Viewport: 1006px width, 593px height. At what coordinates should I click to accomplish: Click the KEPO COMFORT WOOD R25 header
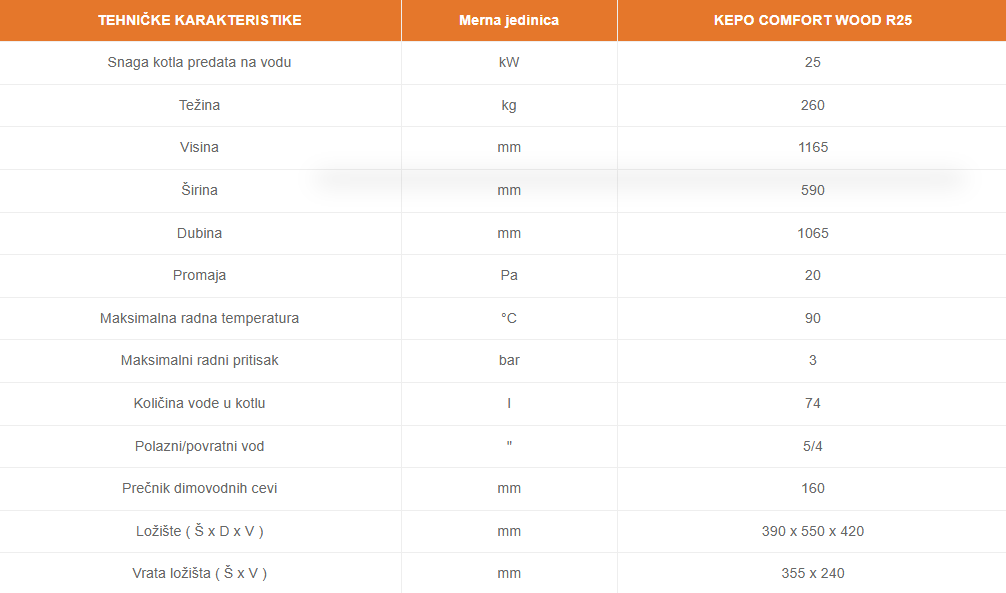pos(812,20)
